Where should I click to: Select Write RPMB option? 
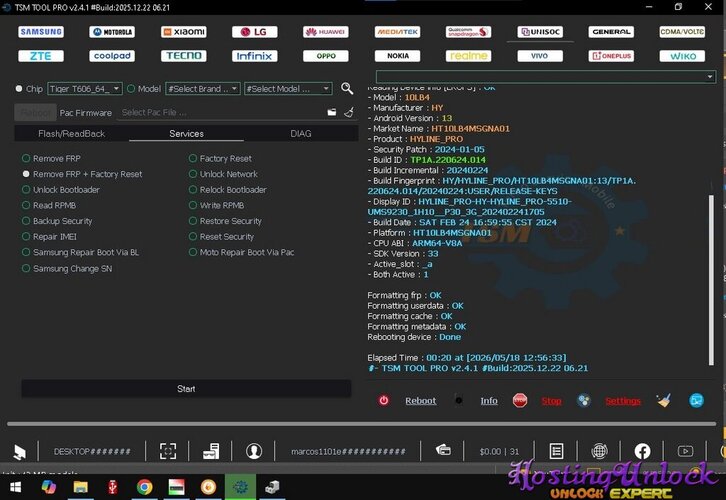click(217, 205)
